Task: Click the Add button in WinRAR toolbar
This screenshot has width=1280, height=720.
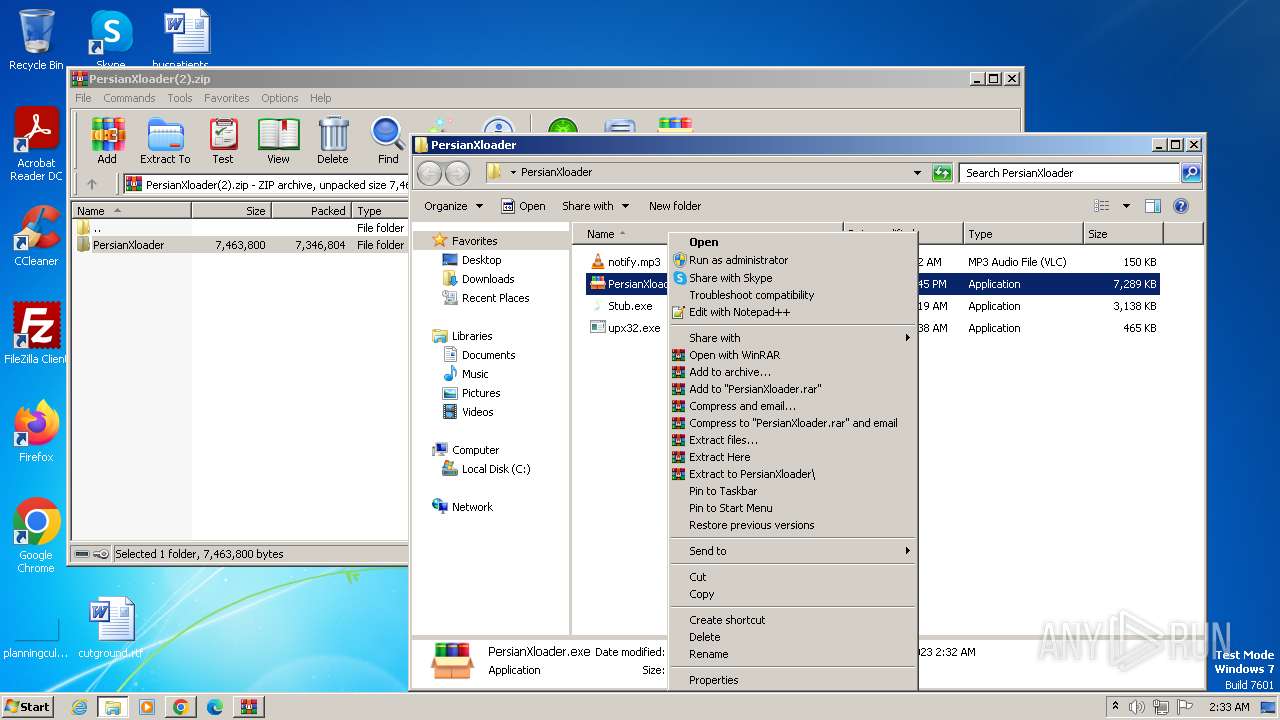Action: tap(107, 141)
